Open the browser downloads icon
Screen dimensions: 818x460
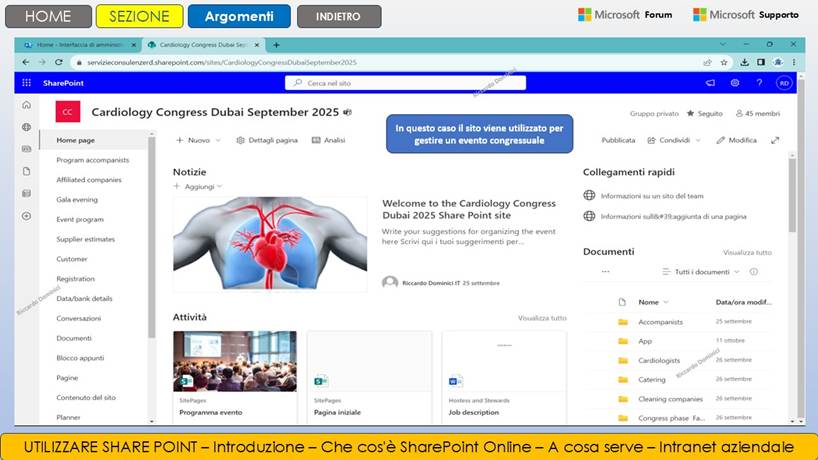744,62
